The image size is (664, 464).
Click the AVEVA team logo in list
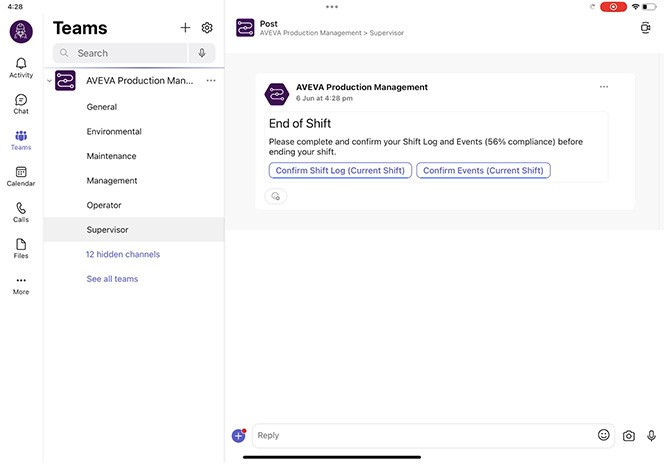66,80
